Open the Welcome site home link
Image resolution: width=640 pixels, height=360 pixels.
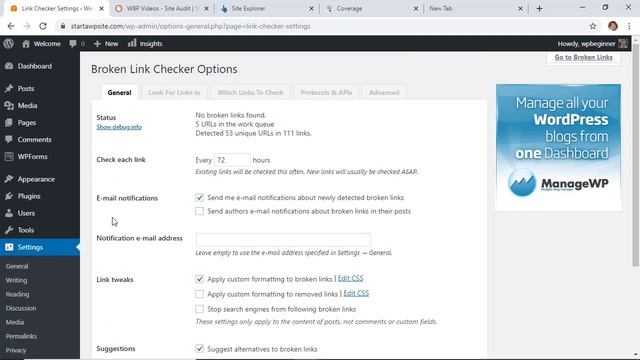(x=41, y=44)
